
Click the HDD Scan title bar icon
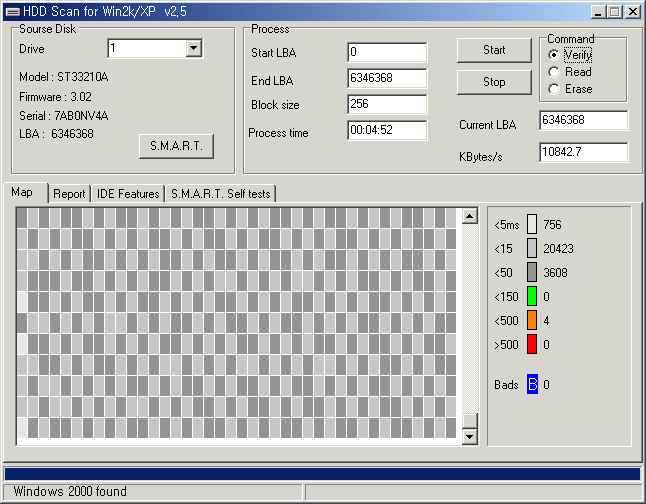pyautogui.click(x=12, y=12)
